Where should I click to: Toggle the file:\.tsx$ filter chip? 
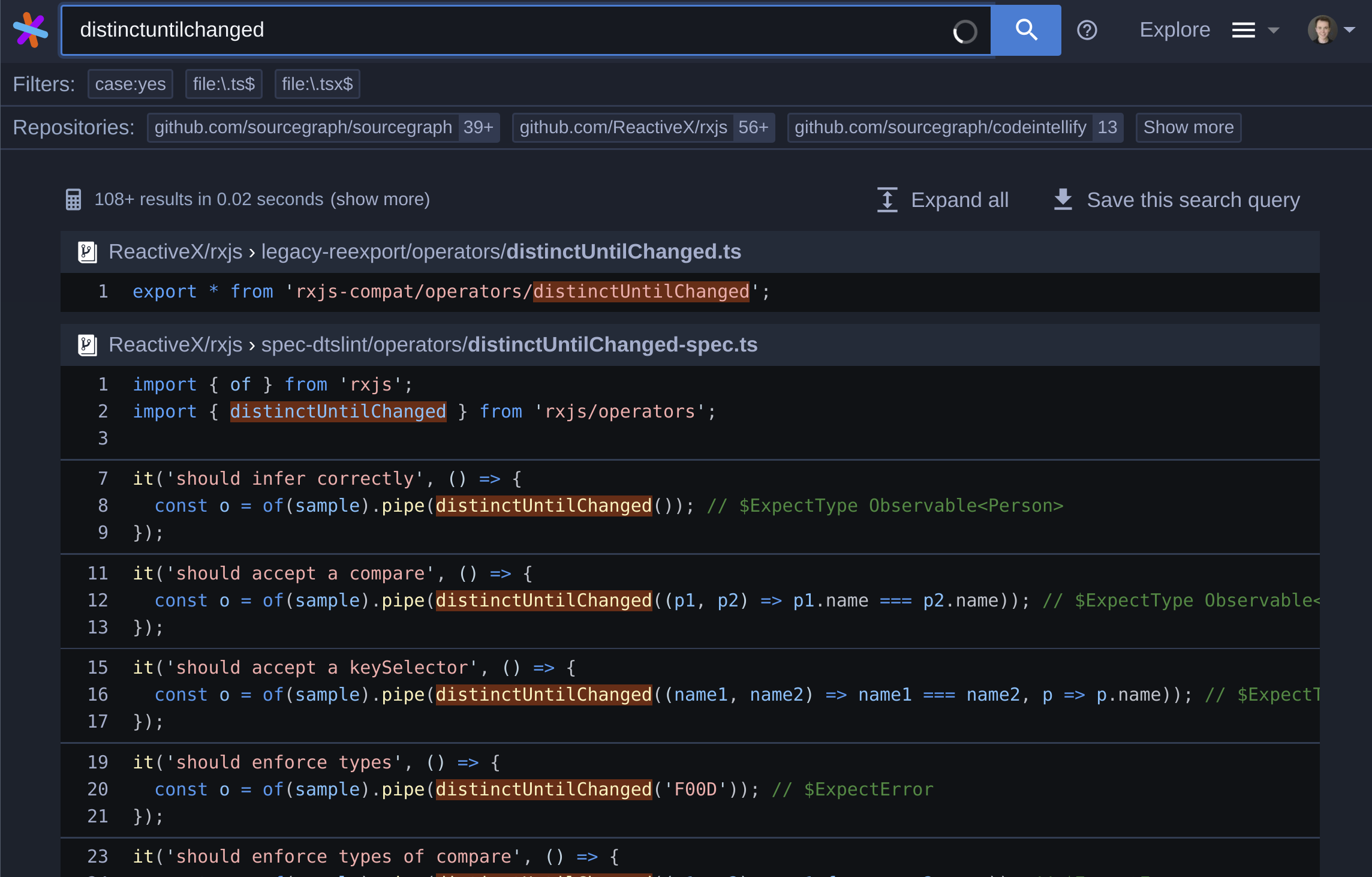coord(317,84)
